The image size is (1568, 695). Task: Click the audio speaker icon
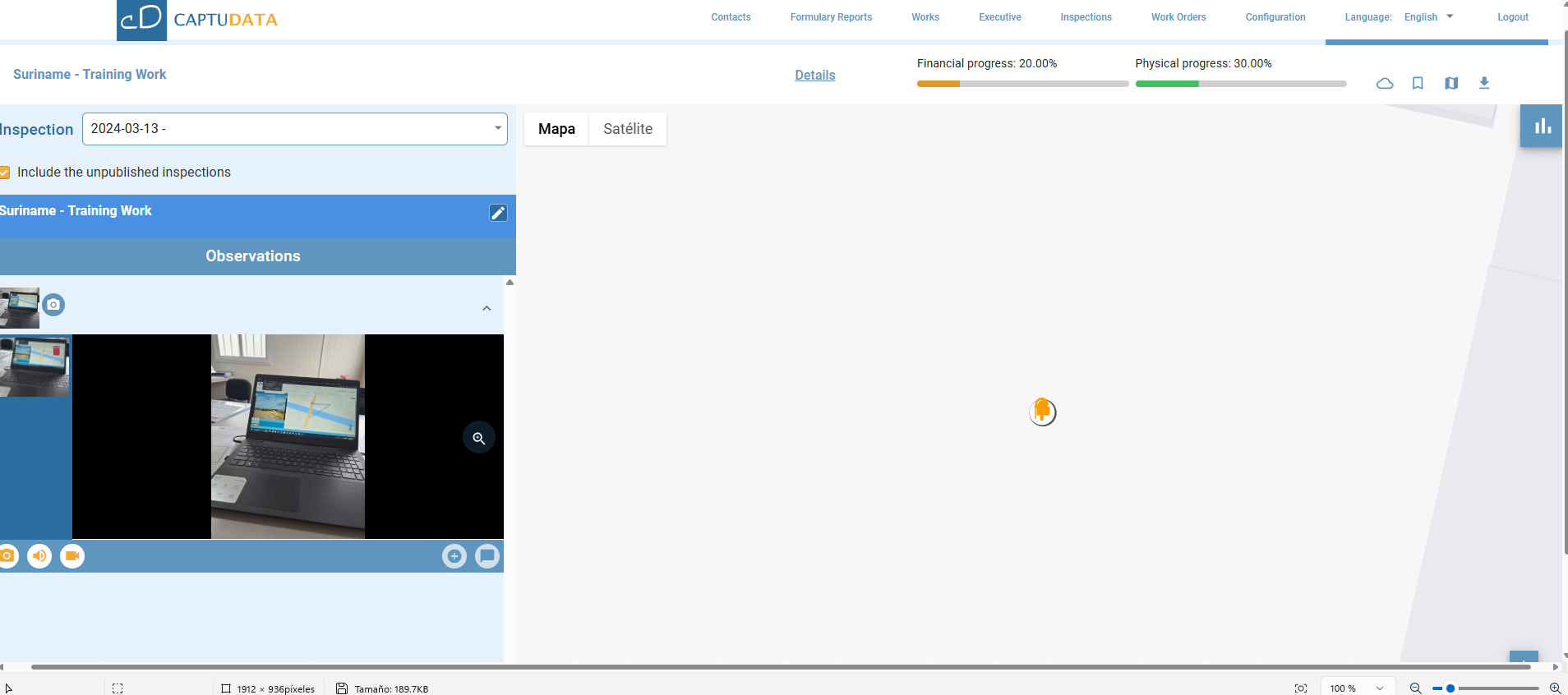tap(39, 556)
